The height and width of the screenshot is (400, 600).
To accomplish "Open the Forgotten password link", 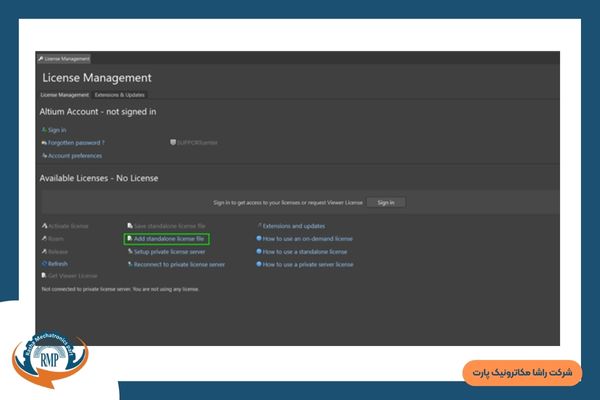I will pyautogui.click(x=75, y=143).
